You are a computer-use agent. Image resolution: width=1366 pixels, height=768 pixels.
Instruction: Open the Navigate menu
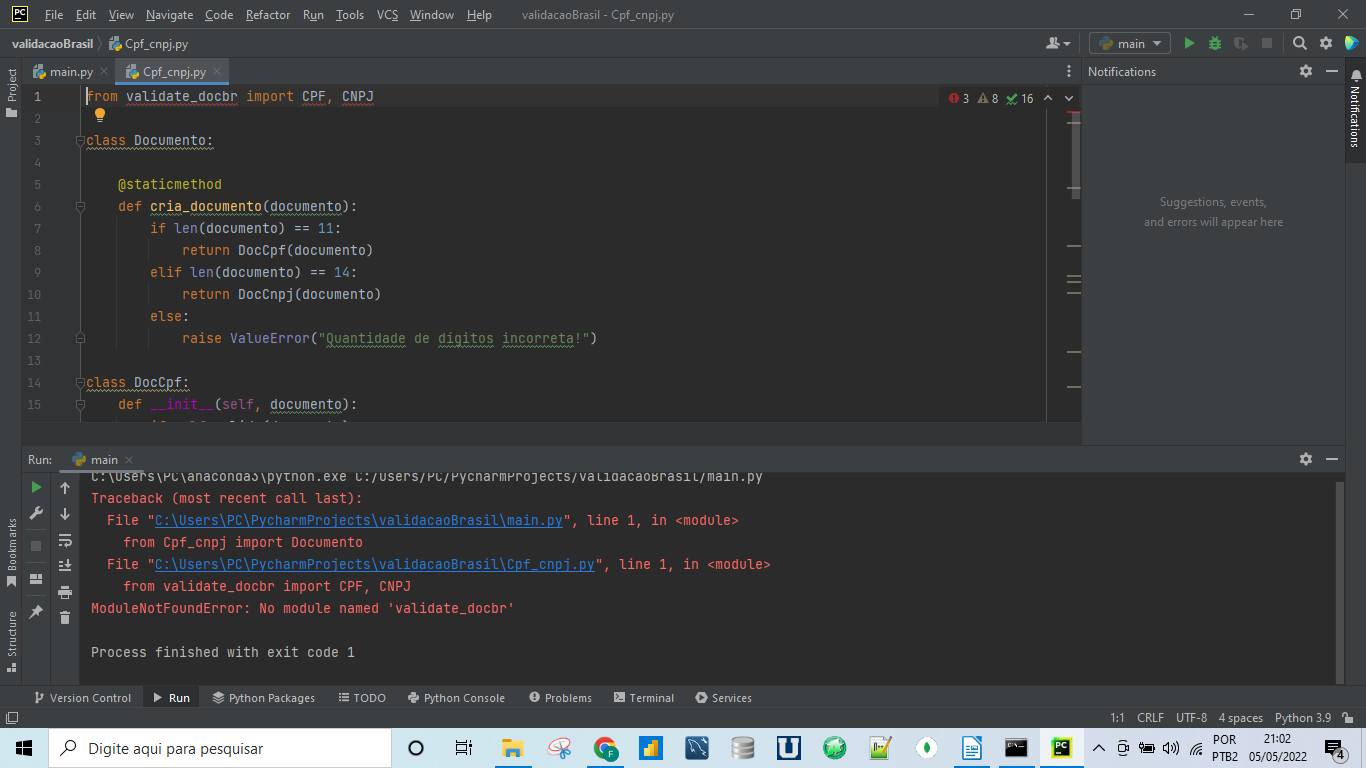click(x=169, y=15)
